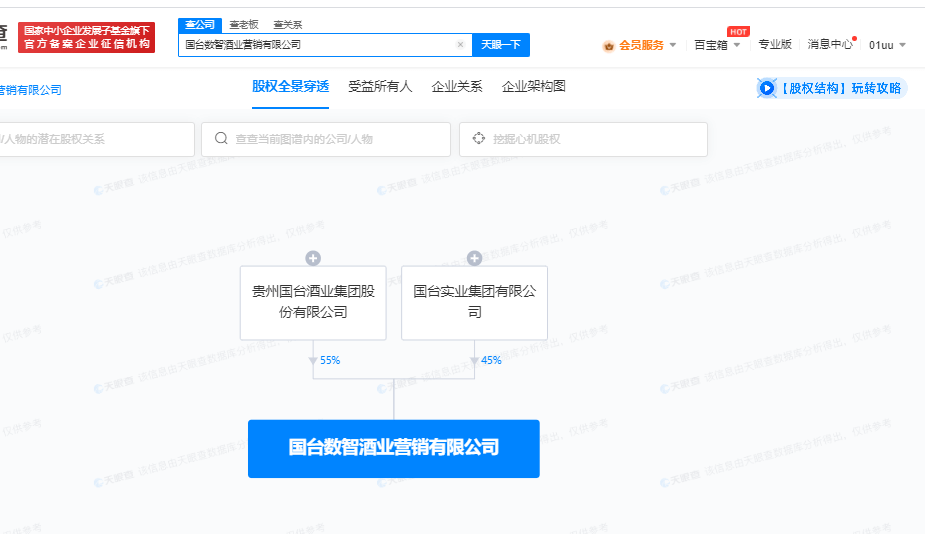Expand shareholders above 国台实业集团有限公司
Image resolution: width=925 pixels, height=534 pixels.
click(474, 258)
